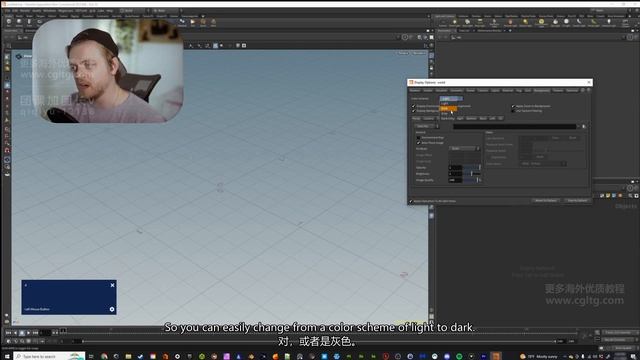Viewport: 640px width, 360px height.
Task: Click the active Houdini icon on the taskbar
Action: pos(496,356)
